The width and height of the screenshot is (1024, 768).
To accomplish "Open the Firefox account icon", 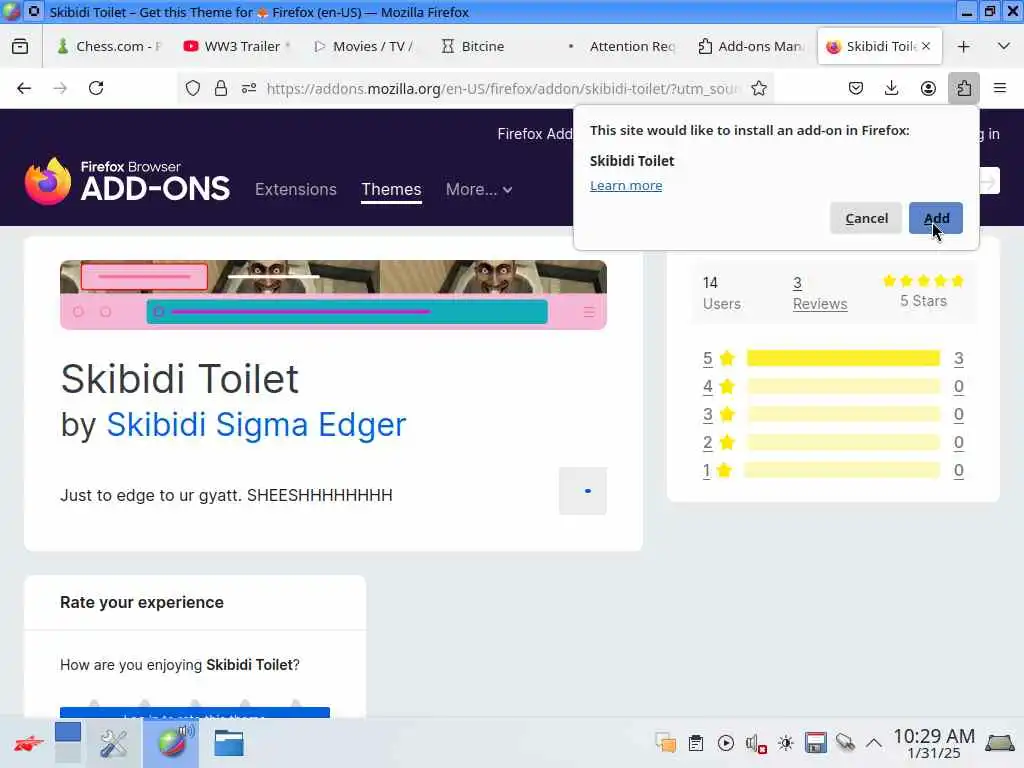I will (x=928, y=88).
